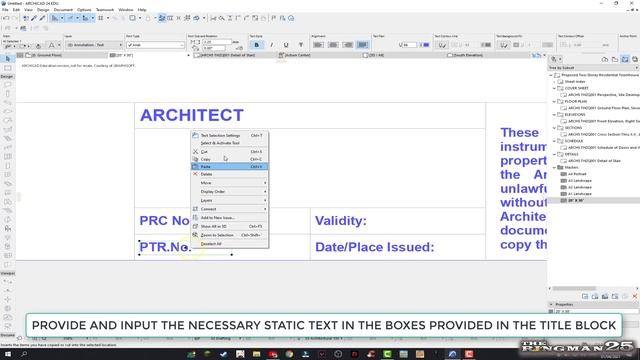Viewport: 640px width, 360px height.
Task: Select A1 Landscape master layout
Action: click(x=580, y=194)
